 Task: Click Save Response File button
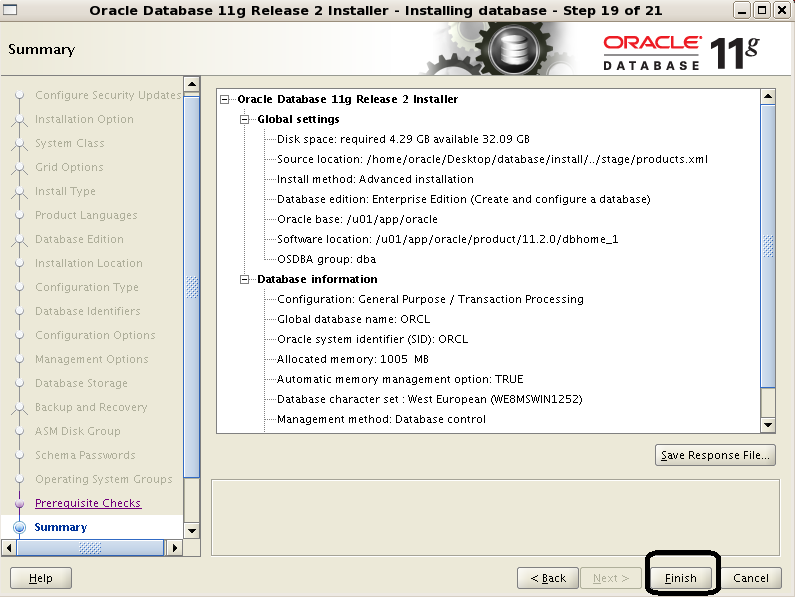[x=715, y=455]
